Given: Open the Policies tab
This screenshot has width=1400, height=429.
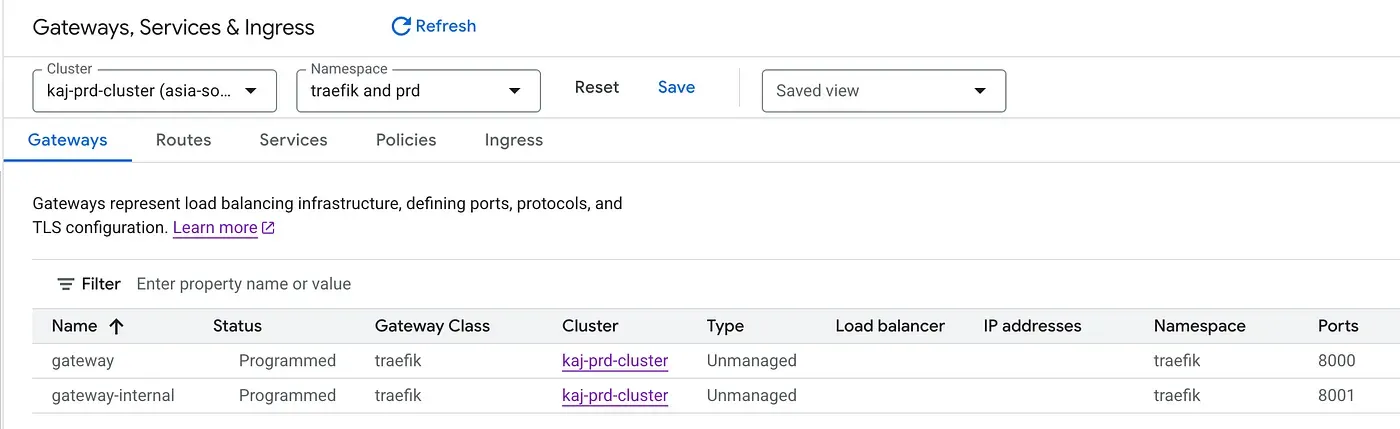Looking at the screenshot, I should (x=406, y=140).
